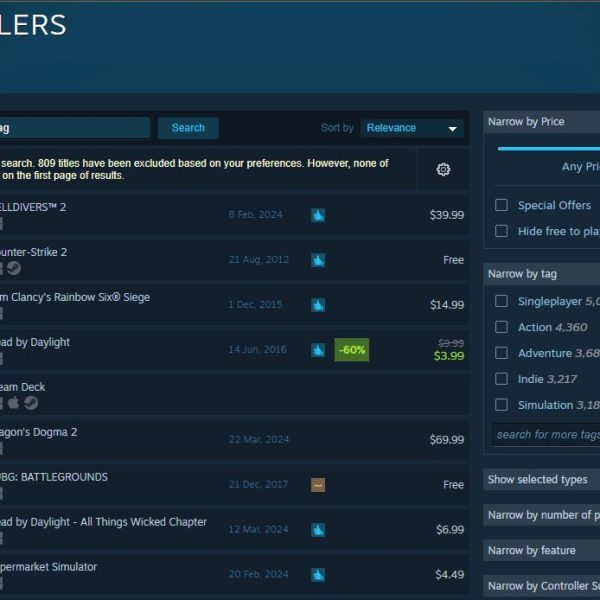Check the Simulation tag filter
Image resolution: width=600 pixels, height=600 pixels.
point(501,404)
